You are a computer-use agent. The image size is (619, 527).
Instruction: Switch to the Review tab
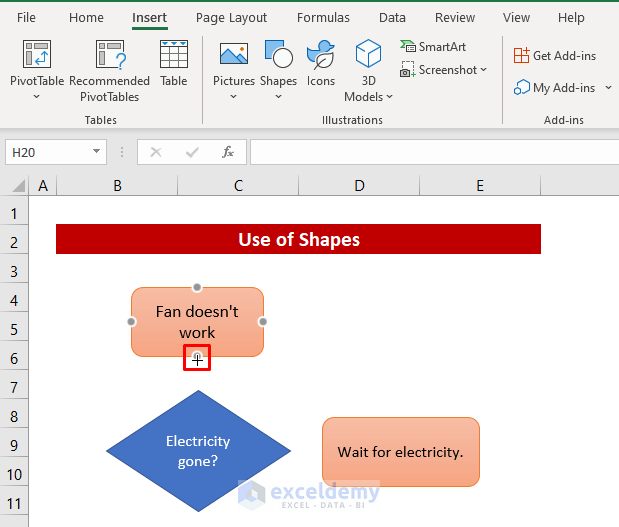click(455, 18)
